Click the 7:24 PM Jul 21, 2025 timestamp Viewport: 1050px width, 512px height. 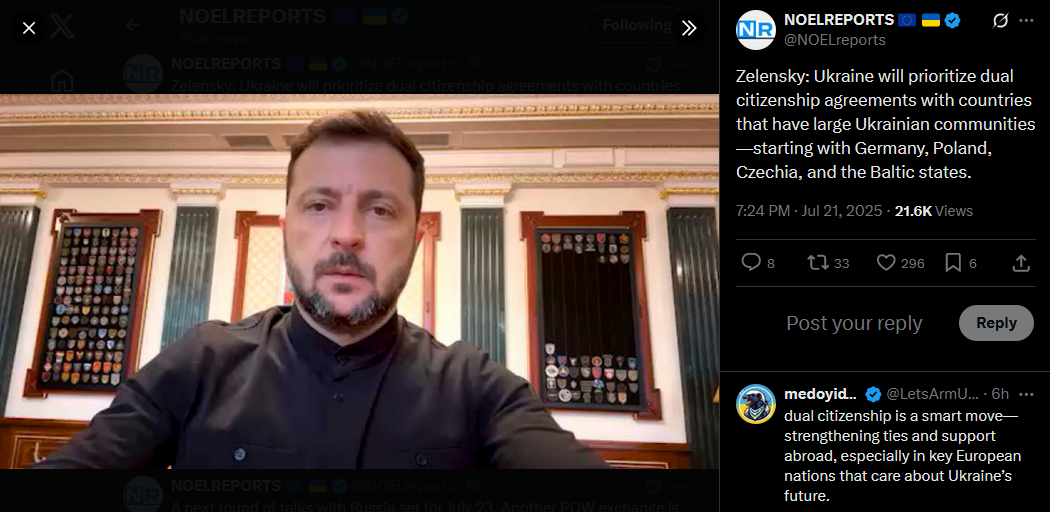(x=809, y=211)
